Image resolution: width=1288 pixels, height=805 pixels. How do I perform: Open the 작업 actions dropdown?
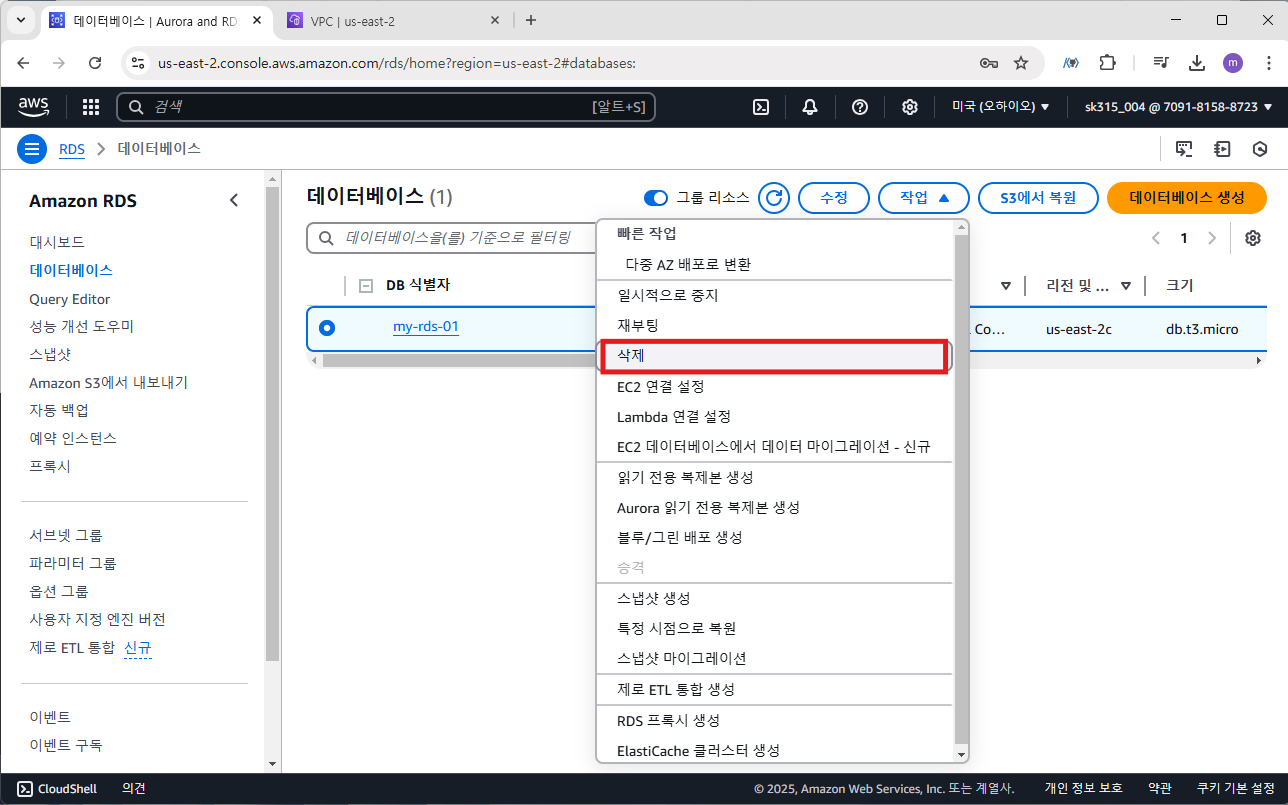click(x=923, y=198)
